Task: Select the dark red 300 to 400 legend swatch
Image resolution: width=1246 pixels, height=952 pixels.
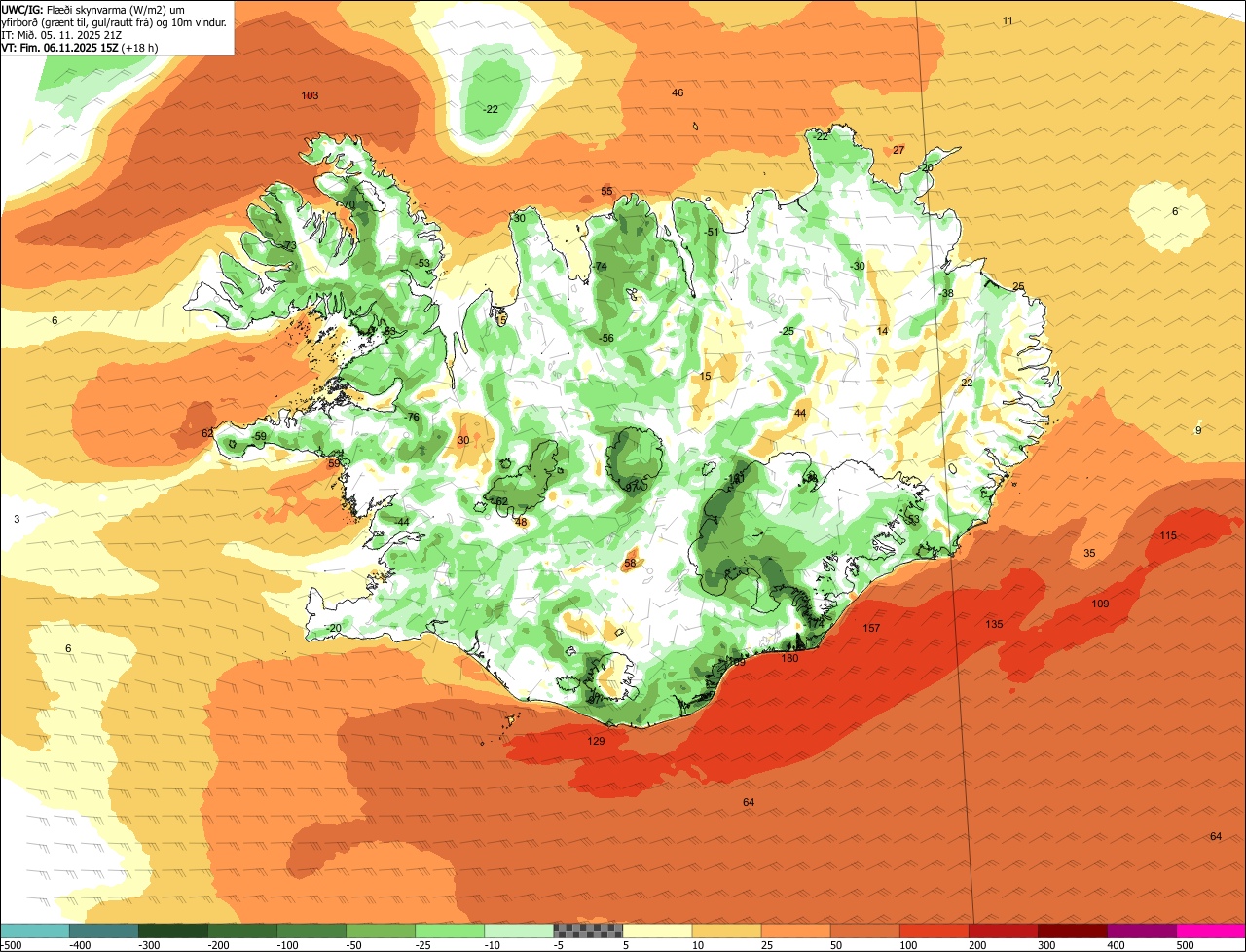Action: click(x=1073, y=931)
